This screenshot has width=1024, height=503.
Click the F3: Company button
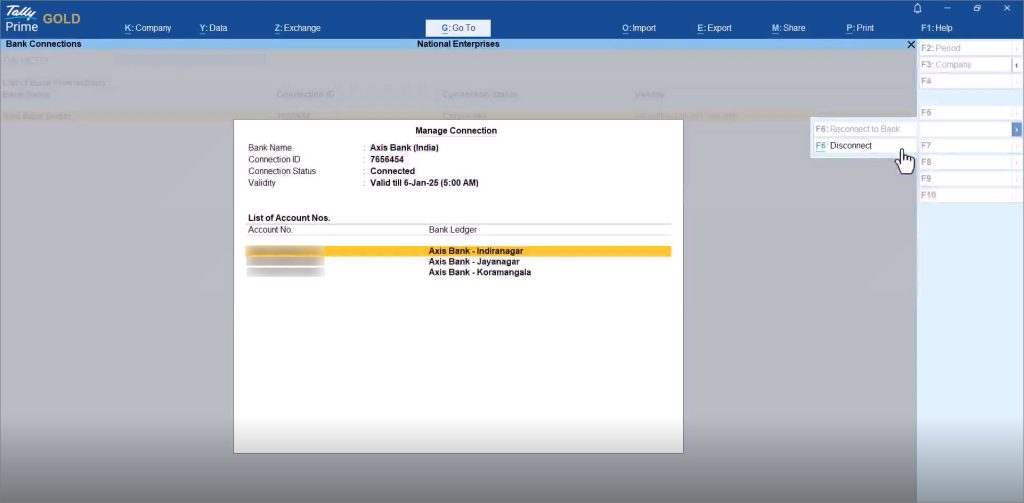click(x=965, y=65)
